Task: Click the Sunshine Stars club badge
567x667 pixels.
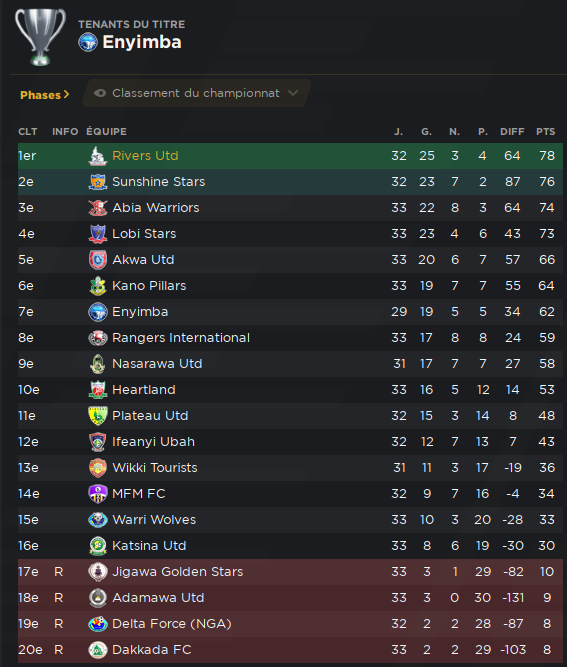Action: 98,182
